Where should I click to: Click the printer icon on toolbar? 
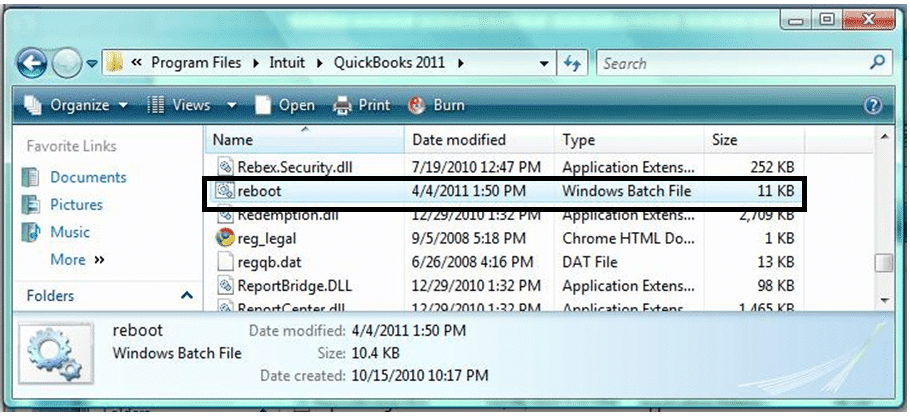click(x=342, y=106)
